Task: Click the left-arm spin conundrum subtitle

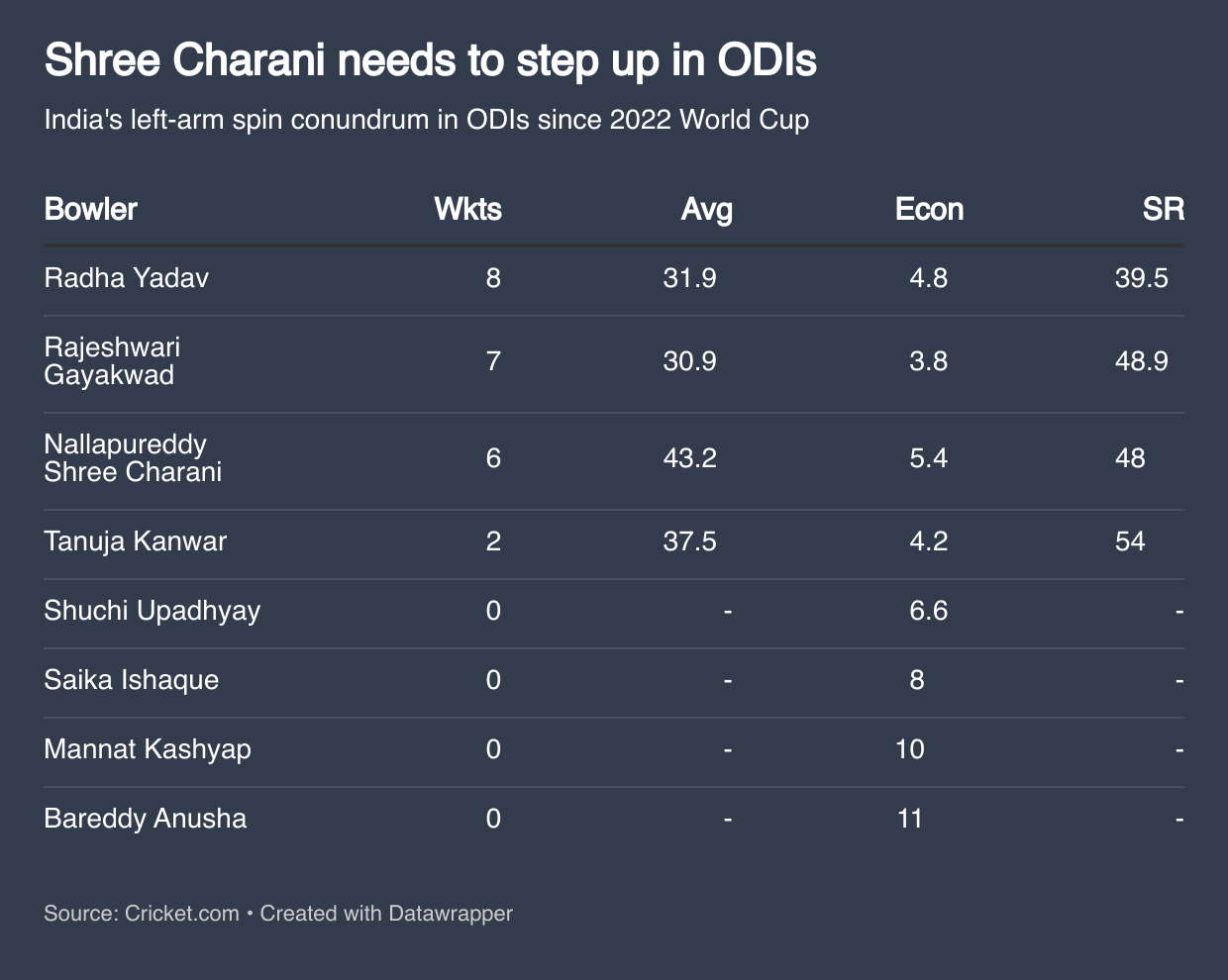Action: [427, 121]
